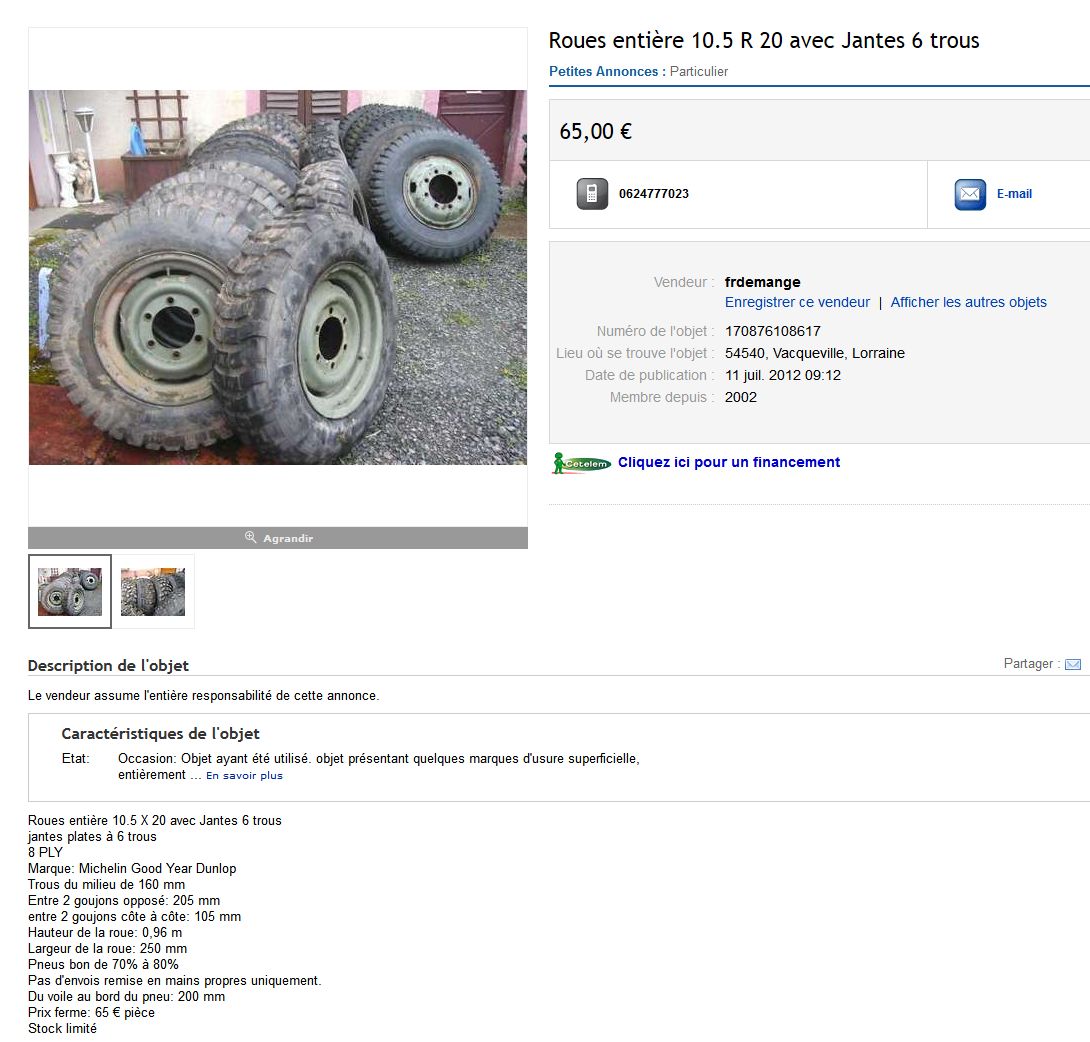Click the phone number 0624777023
Image resolution: width=1090 pixels, height=1042 pixels.
653,194
